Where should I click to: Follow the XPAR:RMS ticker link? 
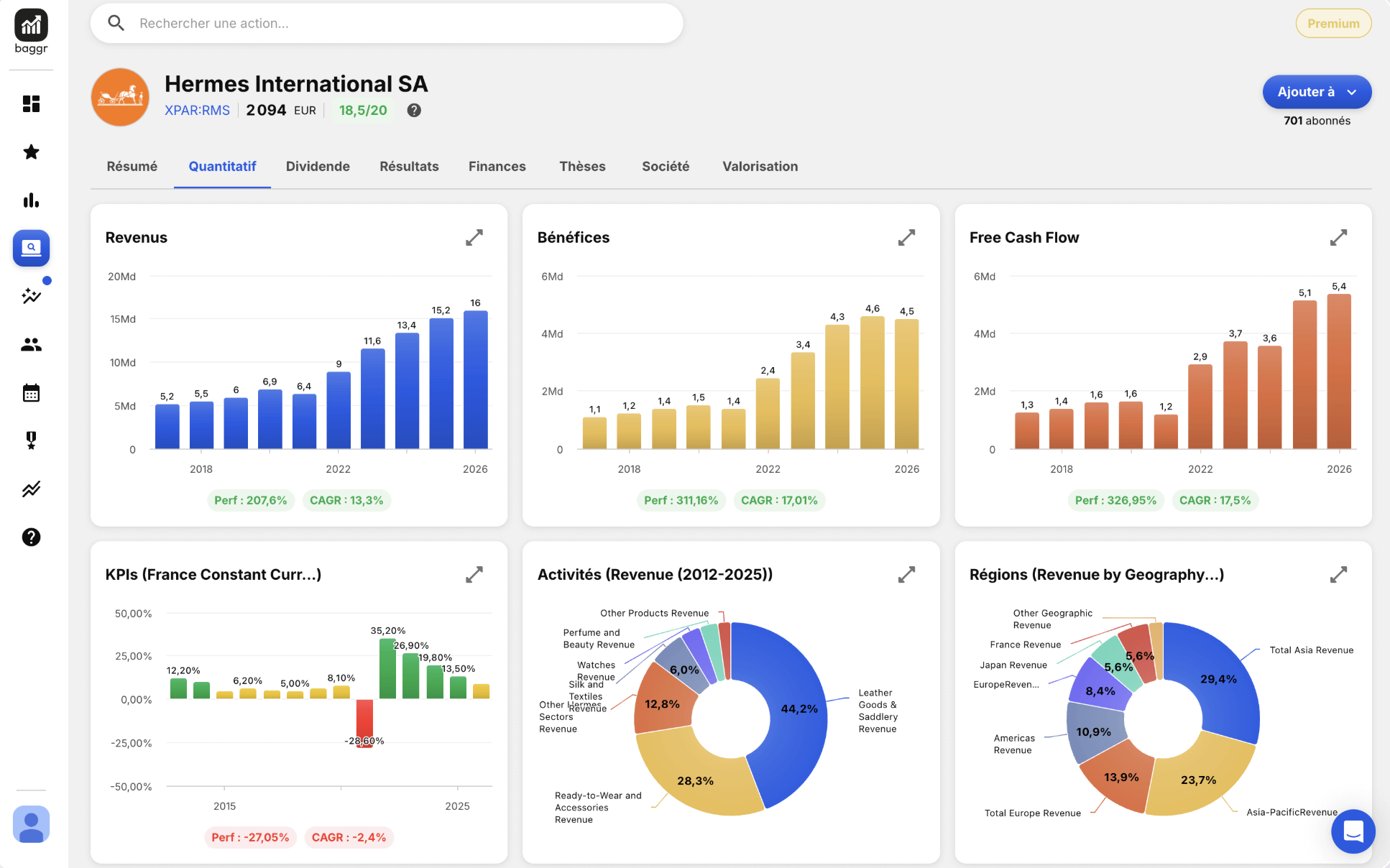coord(197,110)
